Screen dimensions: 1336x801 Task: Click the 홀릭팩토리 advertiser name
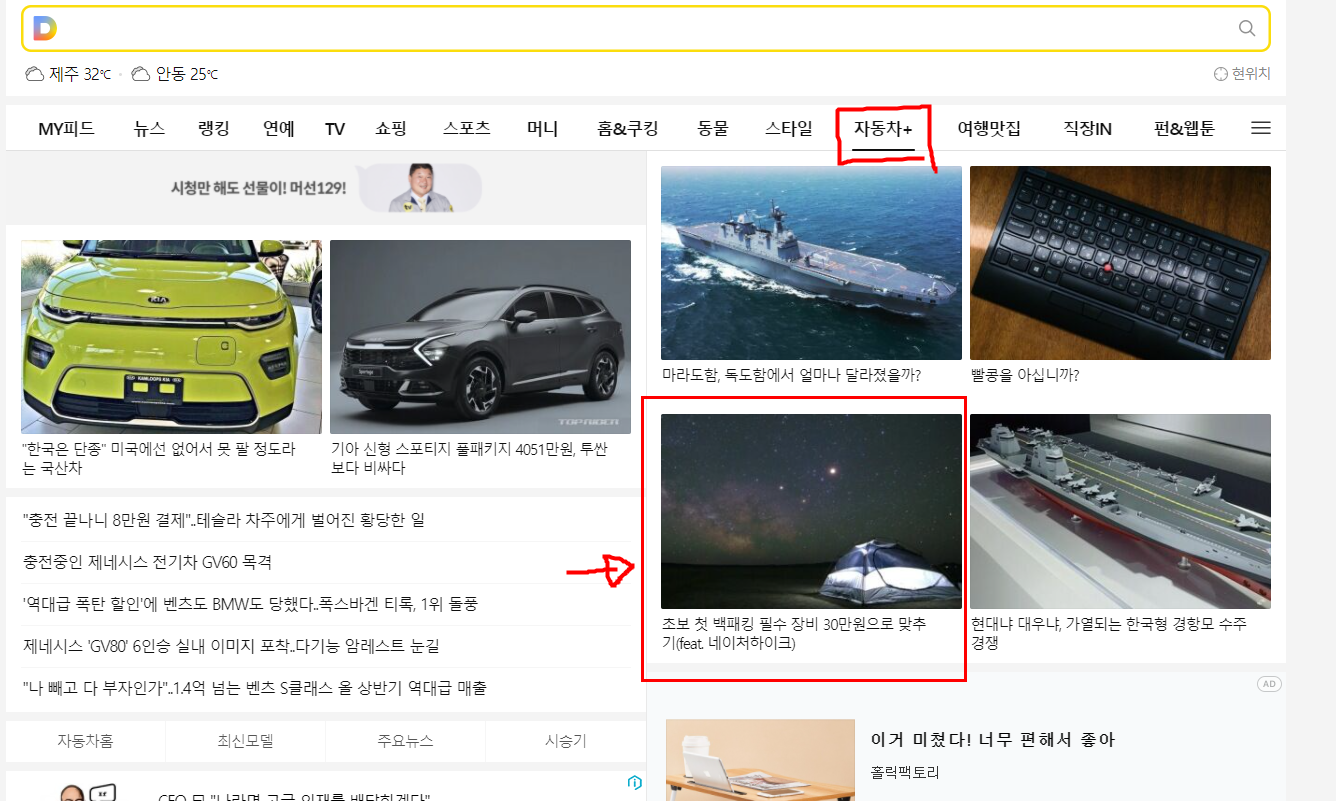pyautogui.click(x=905, y=772)
